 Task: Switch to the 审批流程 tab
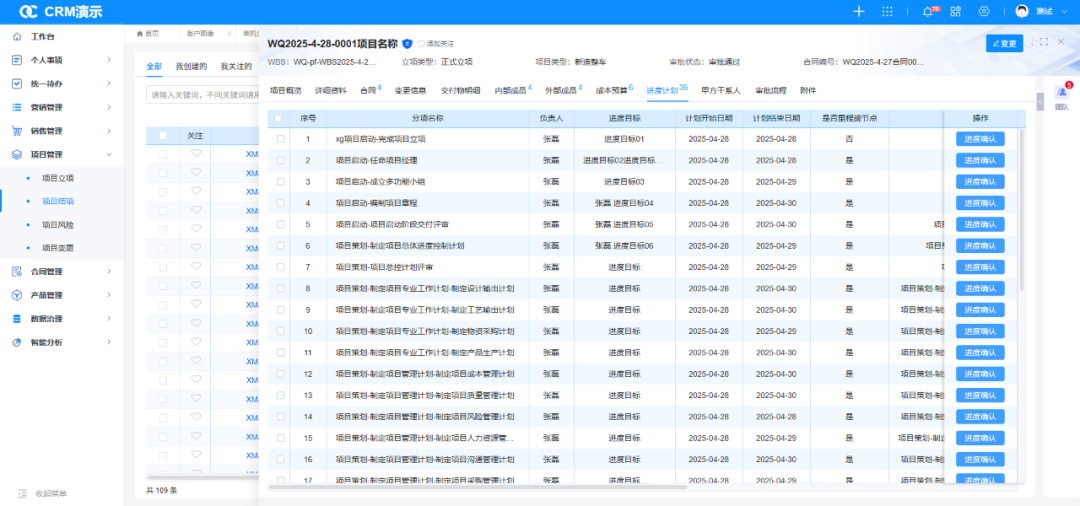tap(770, 90)
